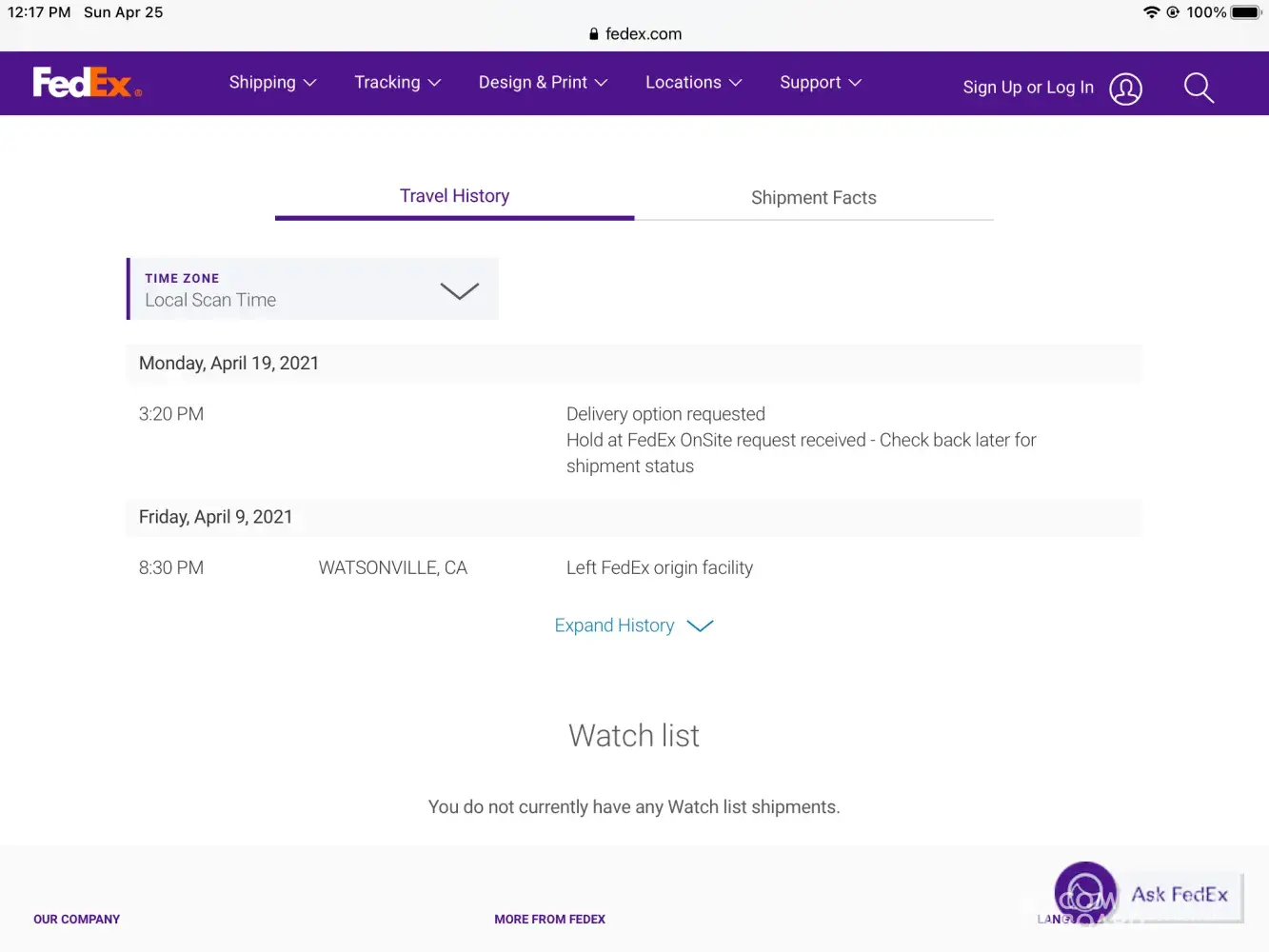Open the Tracking dropdown menu
This screenshot has height=952, width=1269.
[397, 83]
